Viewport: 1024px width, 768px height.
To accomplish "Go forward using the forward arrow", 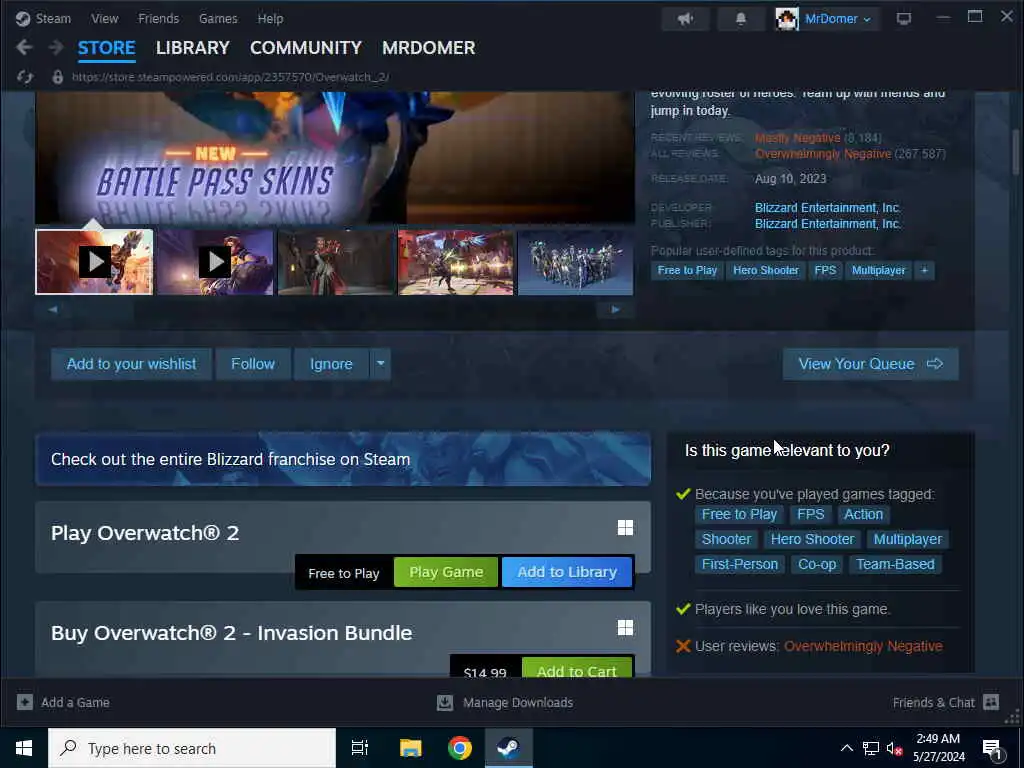I will coord(56,47).
